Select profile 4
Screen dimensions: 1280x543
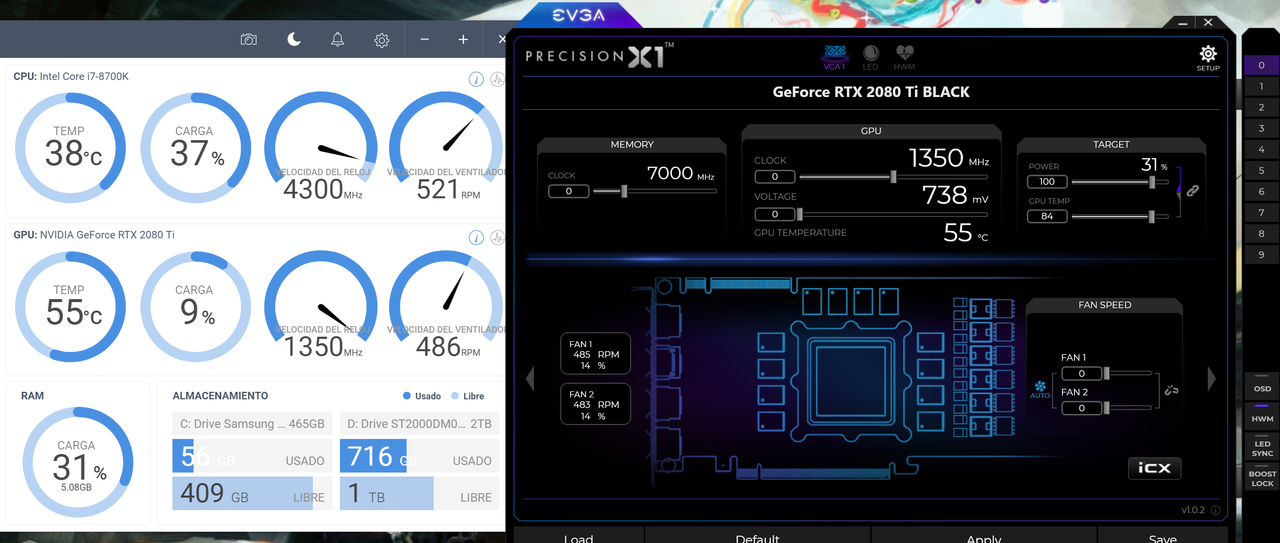1262,150
